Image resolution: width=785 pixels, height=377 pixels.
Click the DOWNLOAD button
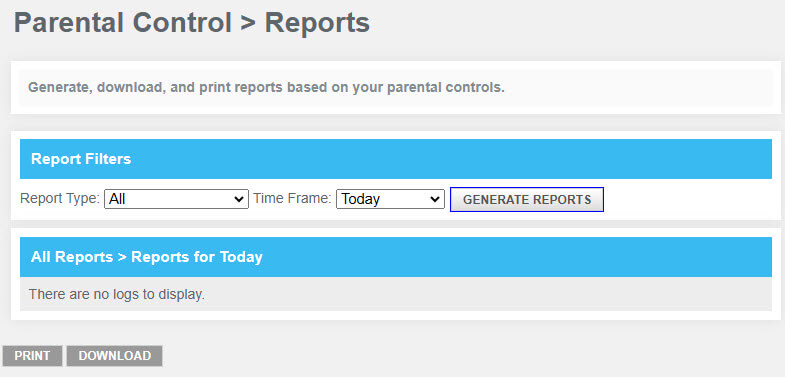tap(115, 355)
